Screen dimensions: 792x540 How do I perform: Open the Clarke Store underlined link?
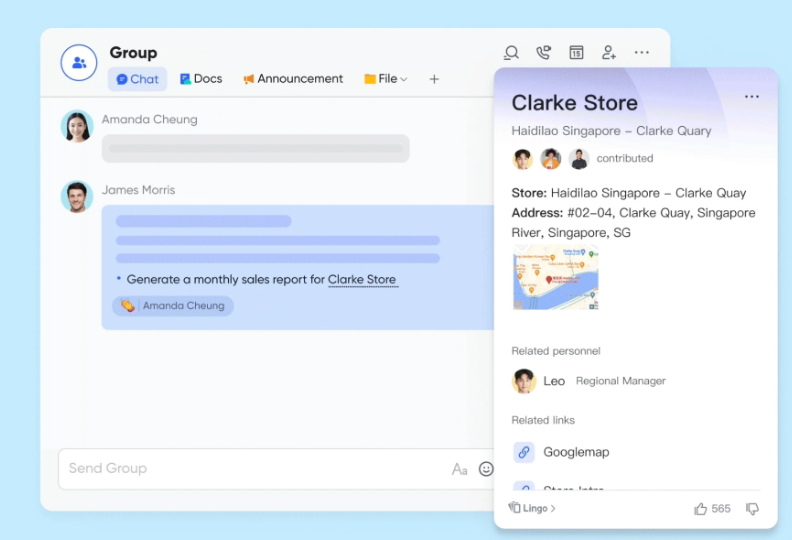point(362,279)
